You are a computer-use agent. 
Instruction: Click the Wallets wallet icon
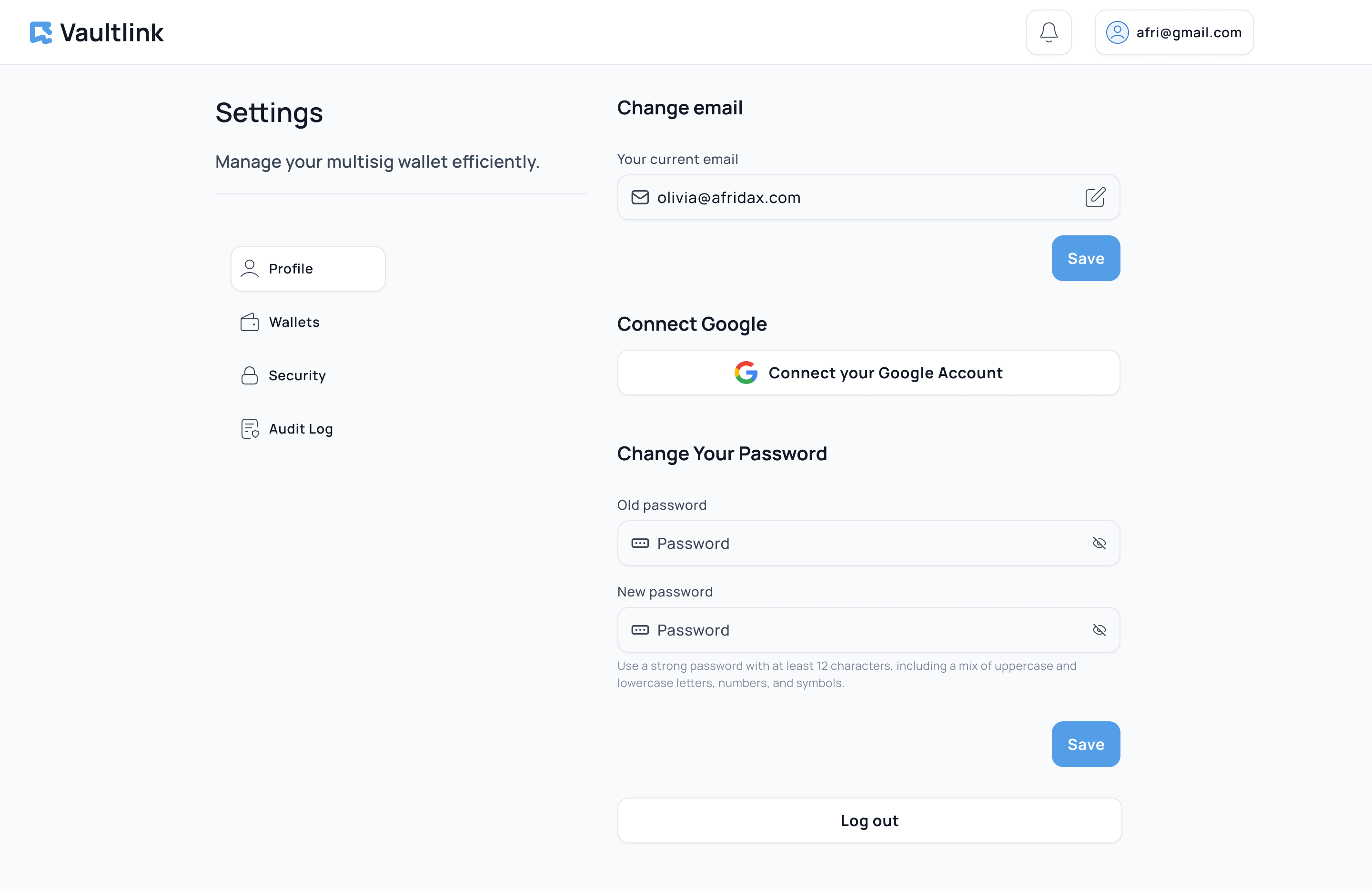pyautogui.click(x=250, y=322)
